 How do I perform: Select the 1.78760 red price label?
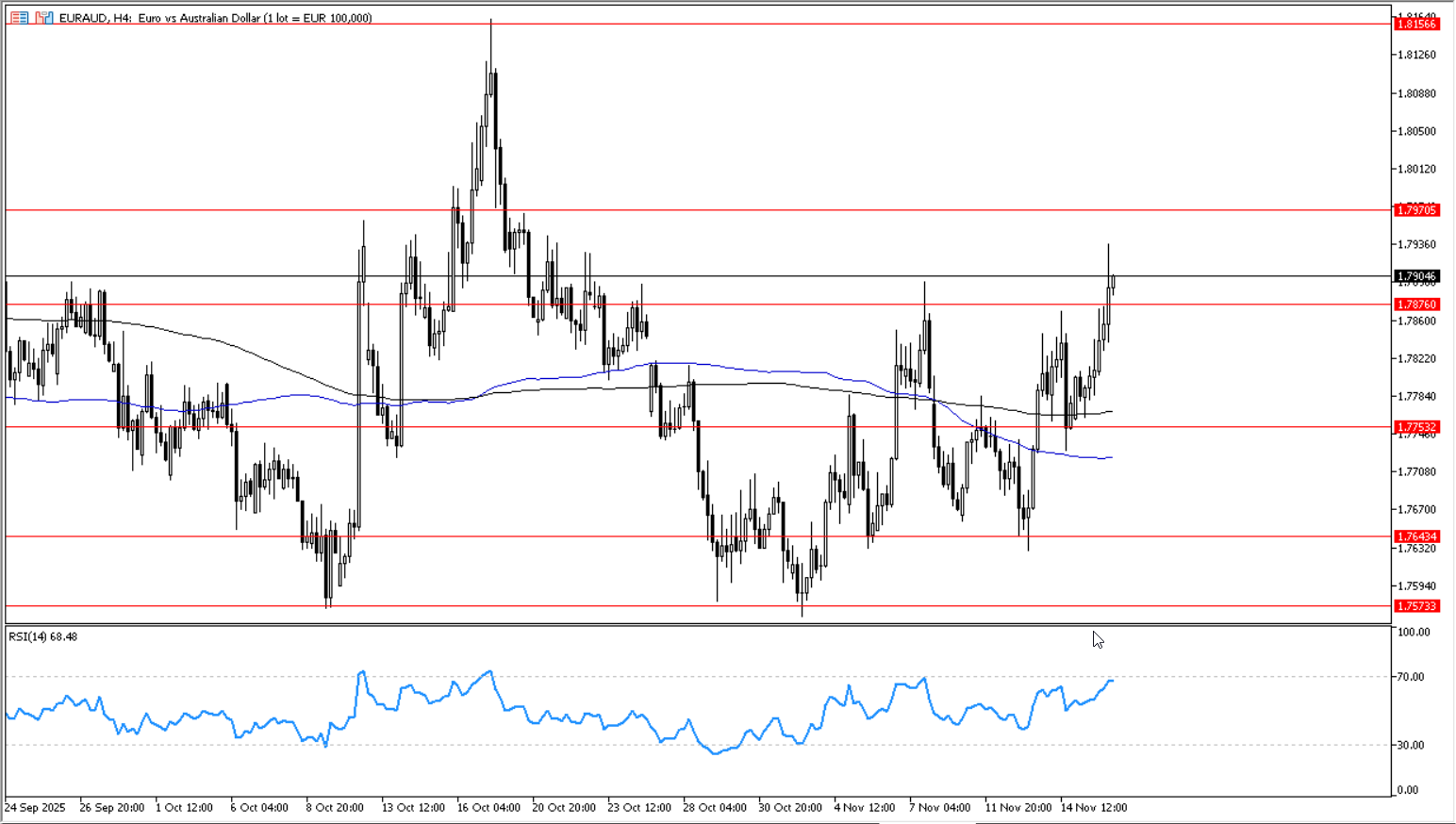click(x=1416, y=305)
